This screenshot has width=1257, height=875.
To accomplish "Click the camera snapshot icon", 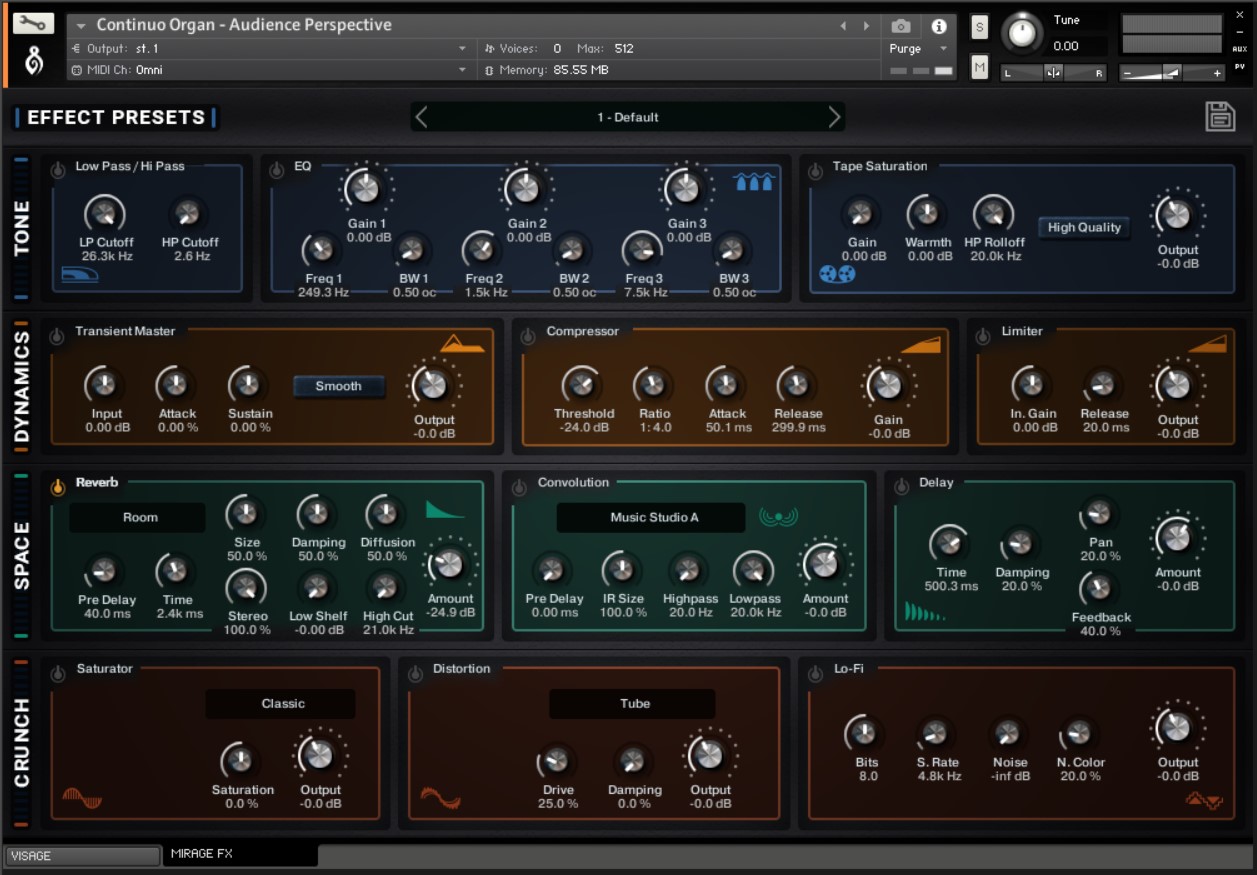I will pyautogui.click(x=901, y=26).
